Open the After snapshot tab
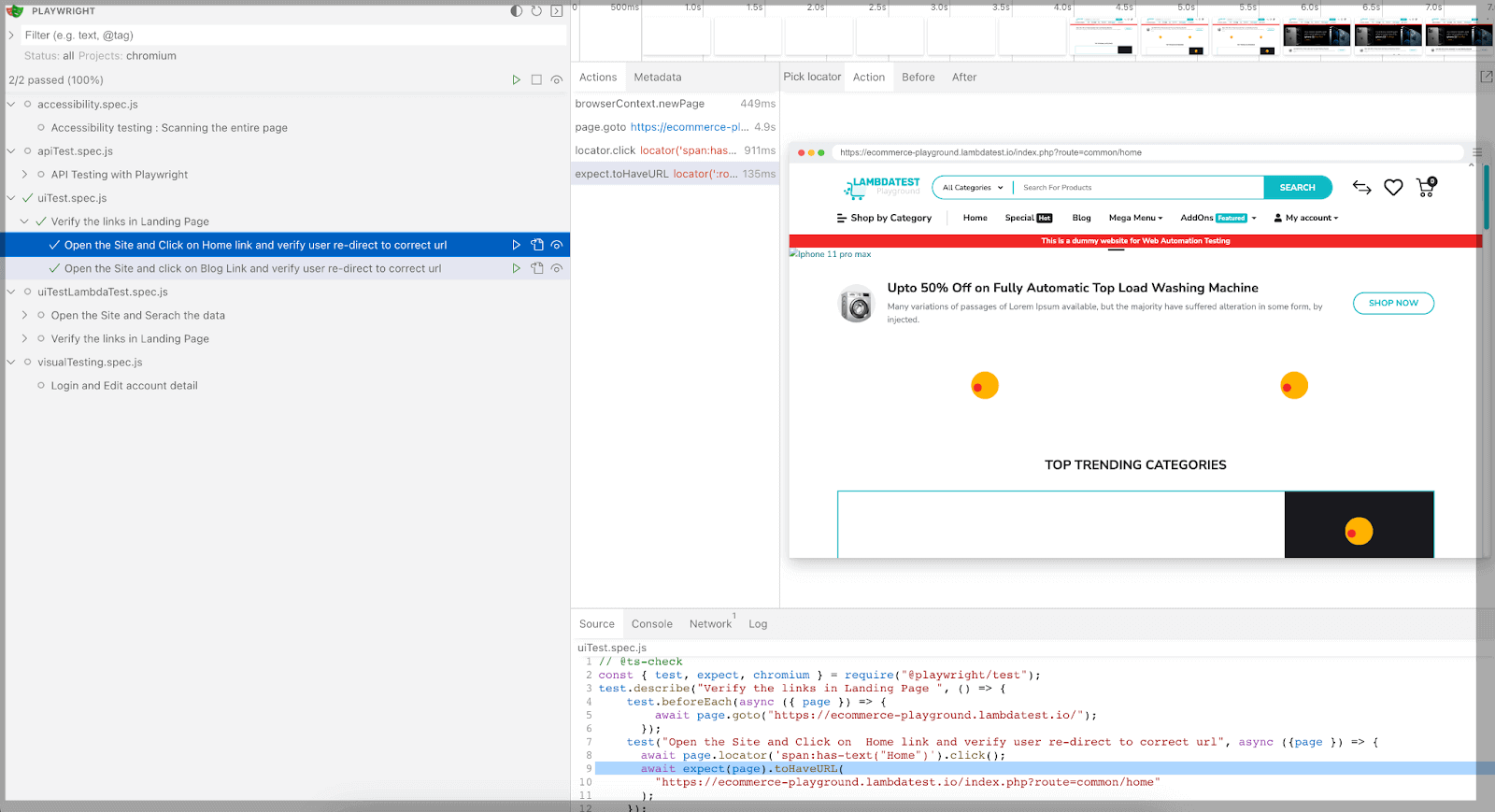The height and width of the screenshot is (812, 1495). click(964, 78)
